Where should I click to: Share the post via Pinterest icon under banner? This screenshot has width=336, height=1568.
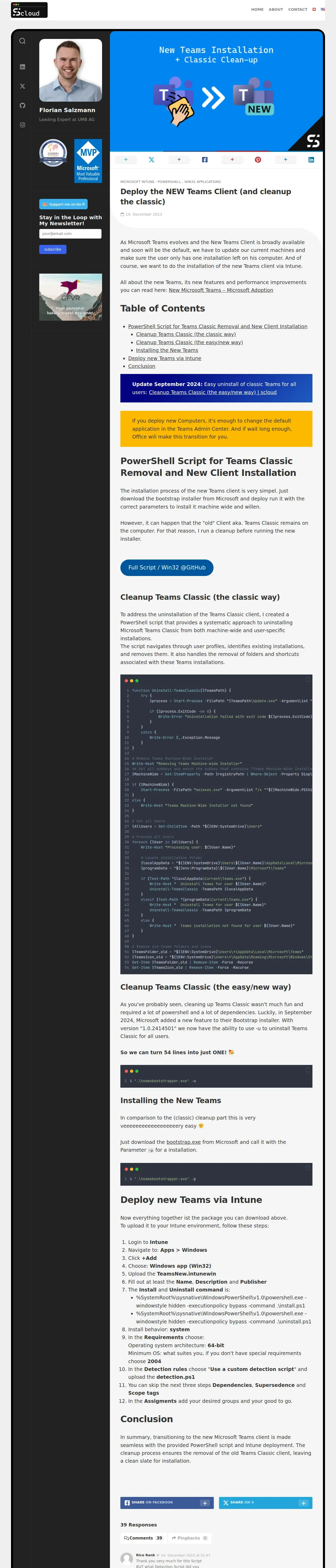pyautogui.click(x=258, y=159)
